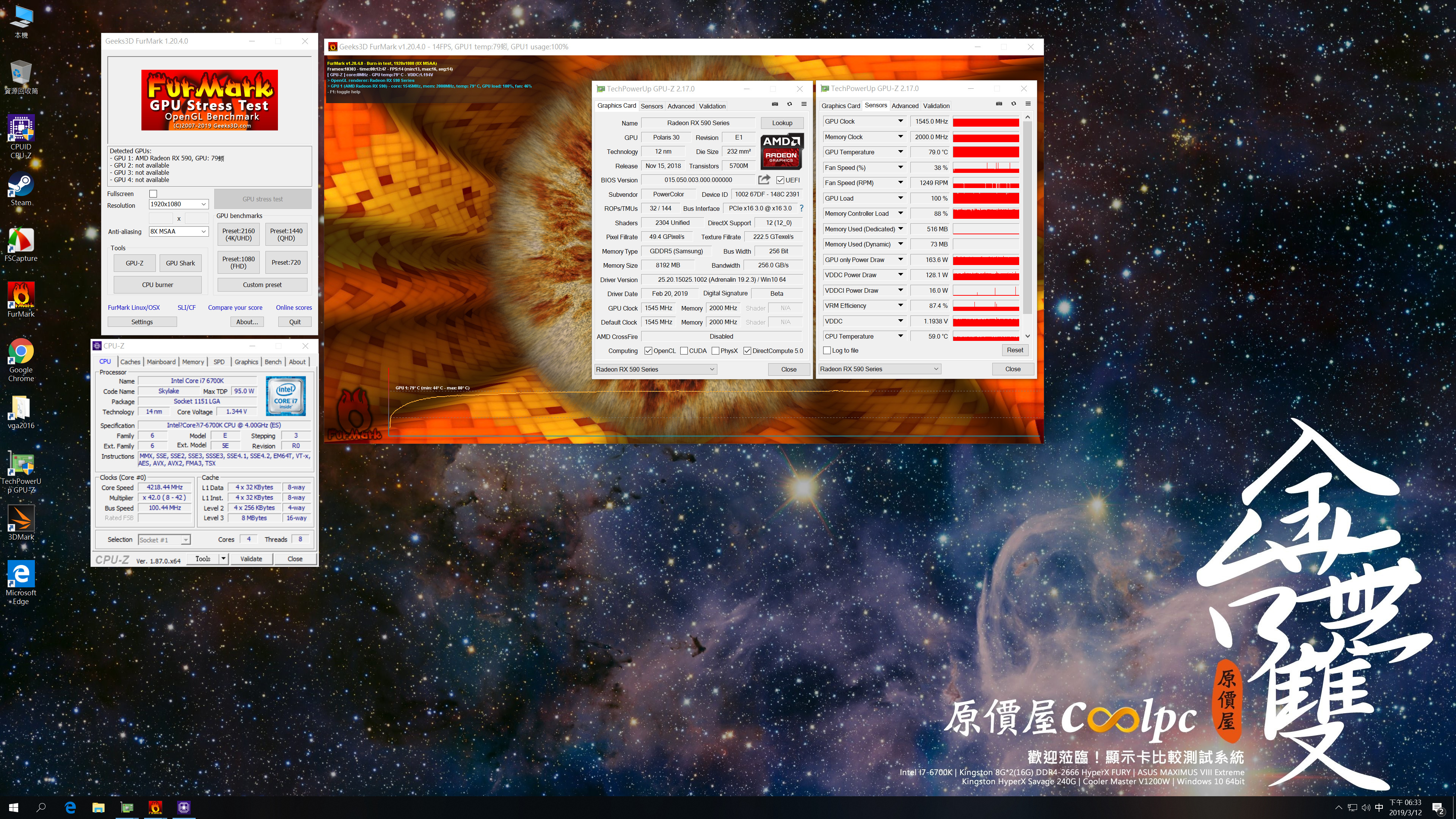Open Advanced tab in GPU-Z Graphics Card window
The width and height of the screenshot is (1456, 819).
681,106
